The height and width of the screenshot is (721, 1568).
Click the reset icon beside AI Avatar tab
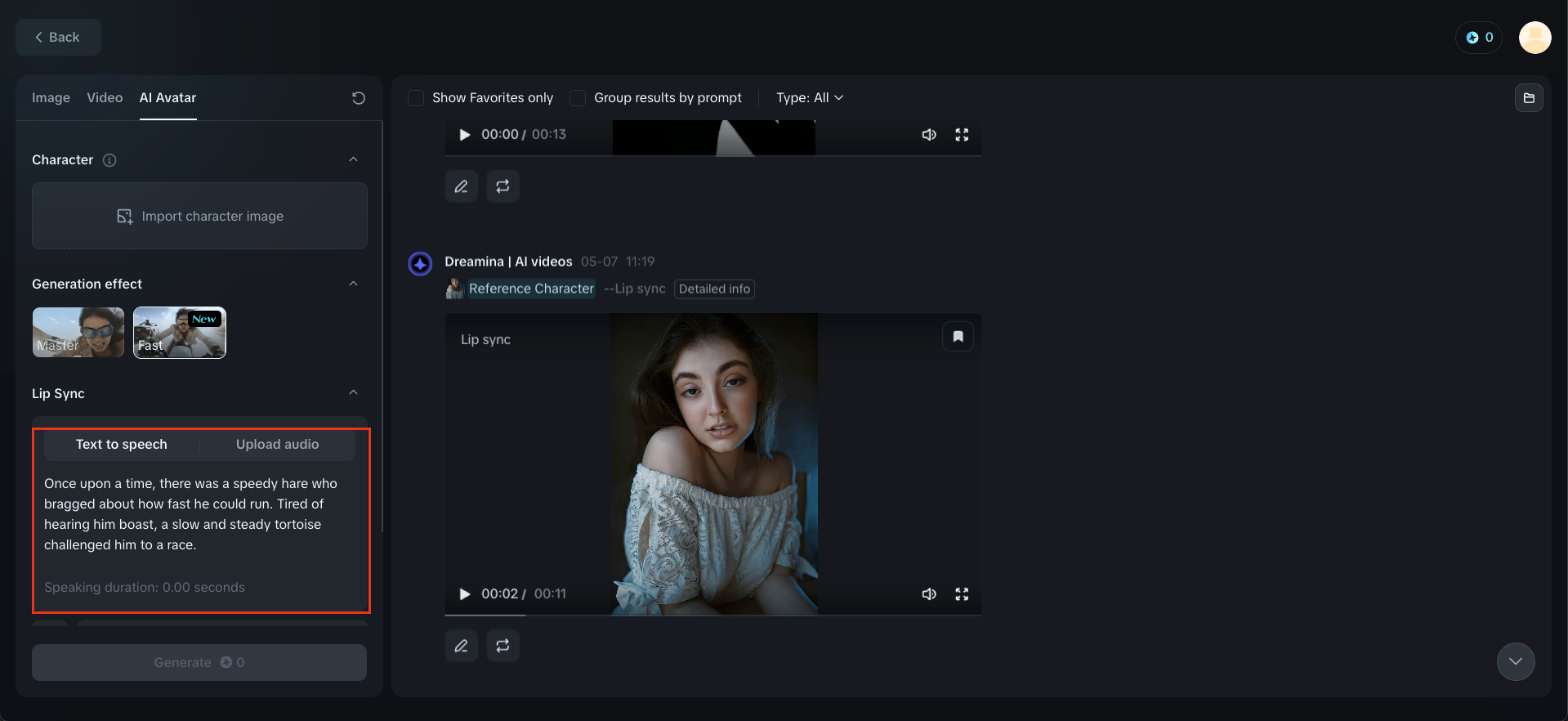click(358, 98)
